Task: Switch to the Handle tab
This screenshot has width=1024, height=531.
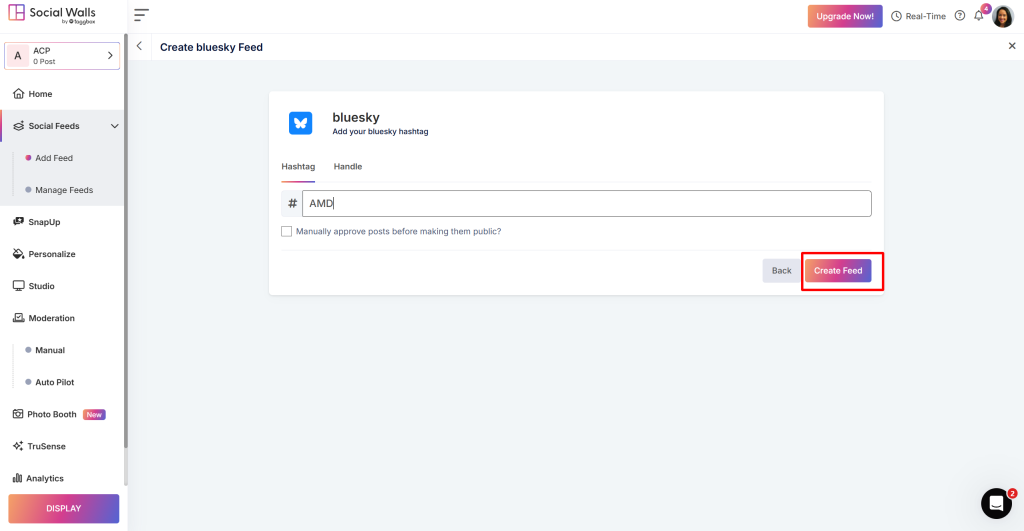Action: pos(347,167)
